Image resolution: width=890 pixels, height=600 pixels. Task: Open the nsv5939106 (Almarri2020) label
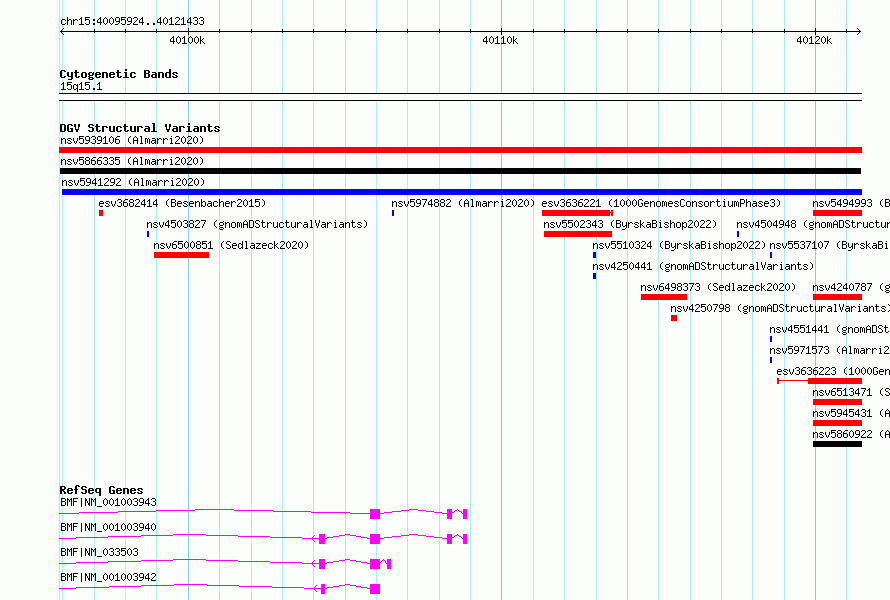[132, 140]
